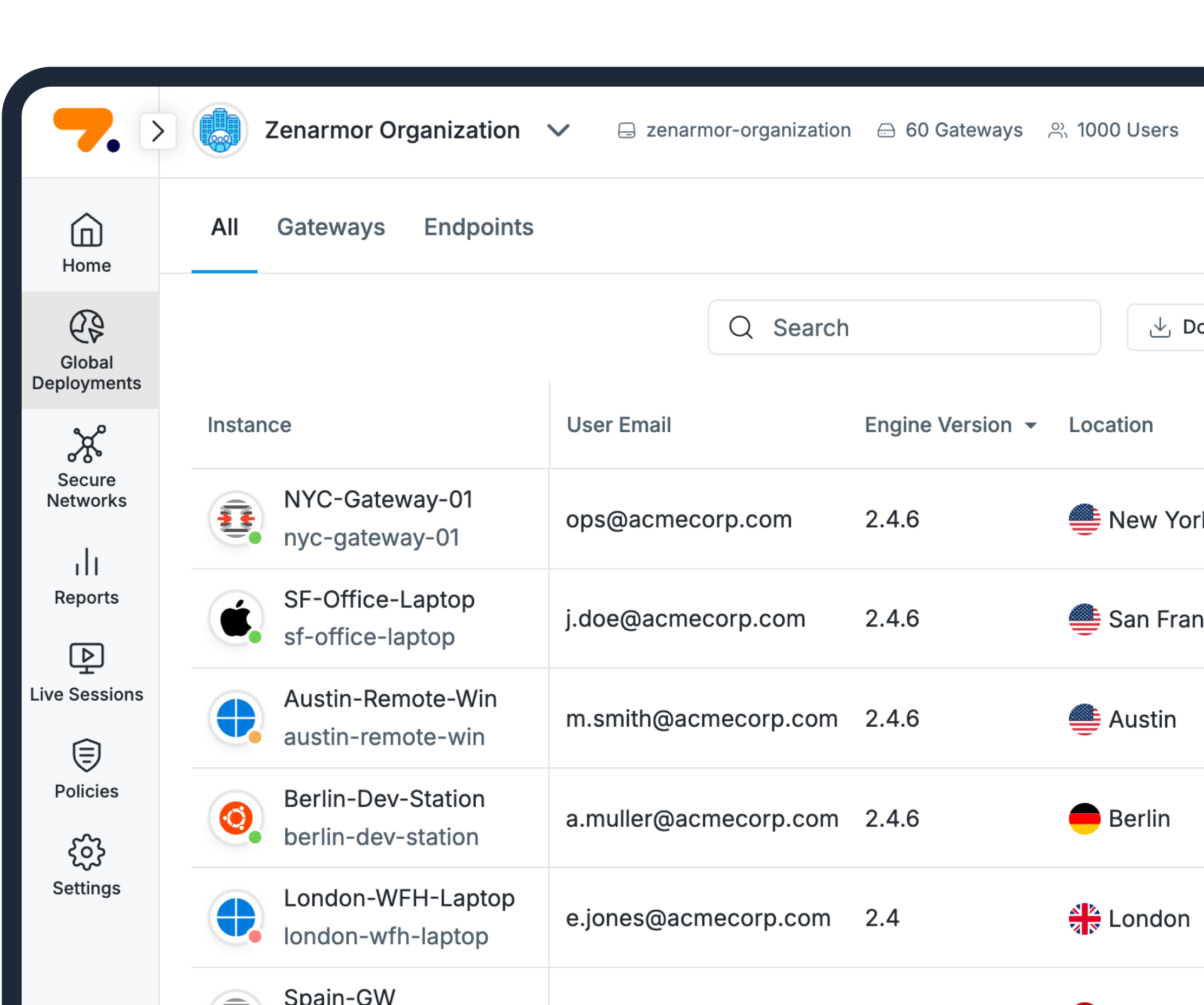
Task: Click the London location text
Action: [1149, 918]
